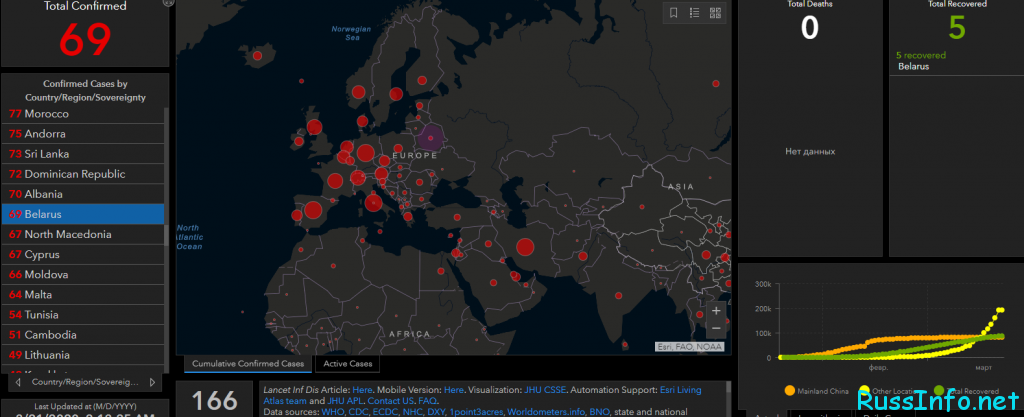Select Moldova in the country list
The image size is (1024, 417).
pos(83,275)
